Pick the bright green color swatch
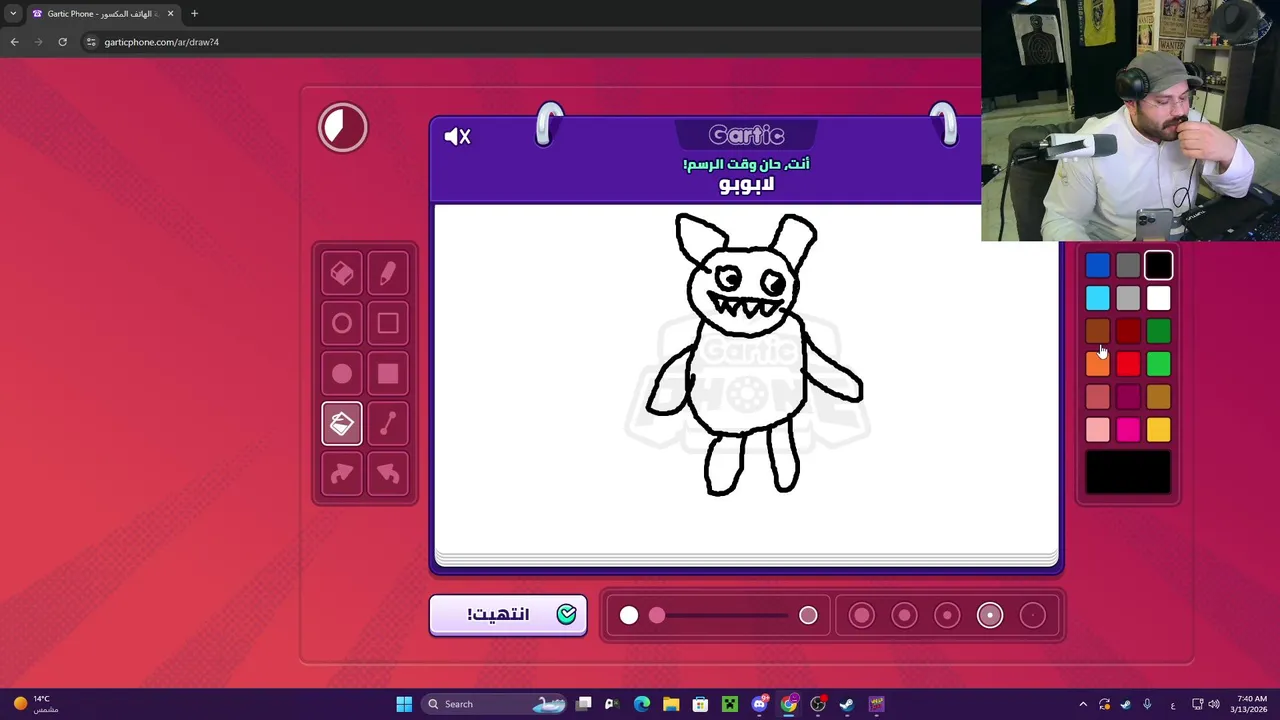1280x720 pixels. [x=1158, y=364]
